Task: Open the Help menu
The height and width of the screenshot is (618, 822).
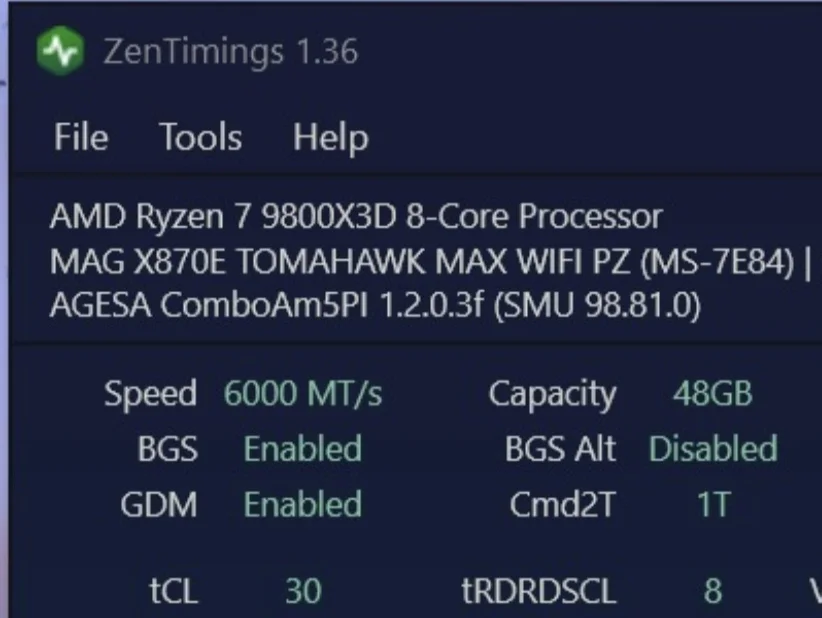Action: (x=330, y=137)
